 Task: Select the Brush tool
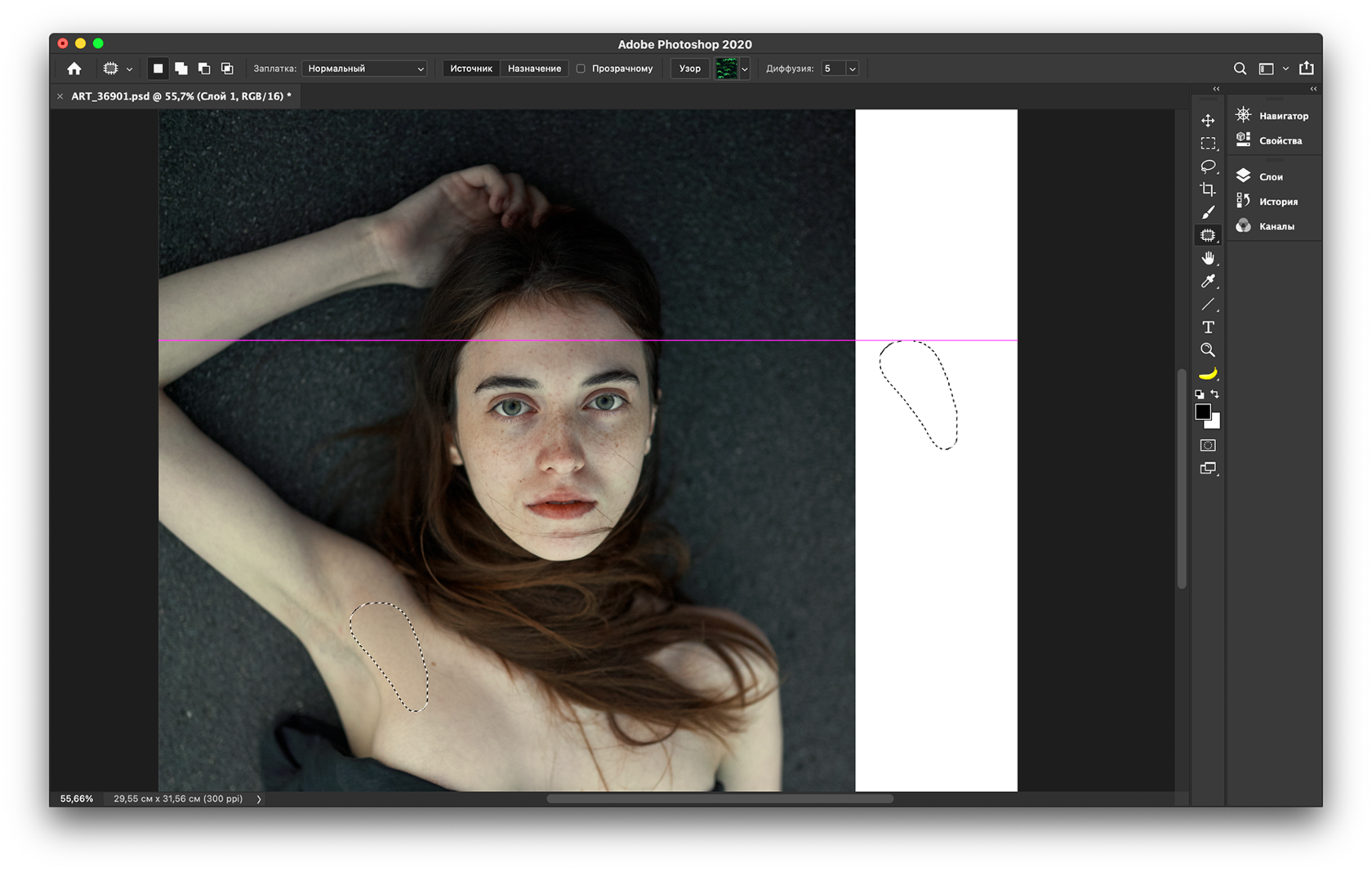[x=1208, y=212]
